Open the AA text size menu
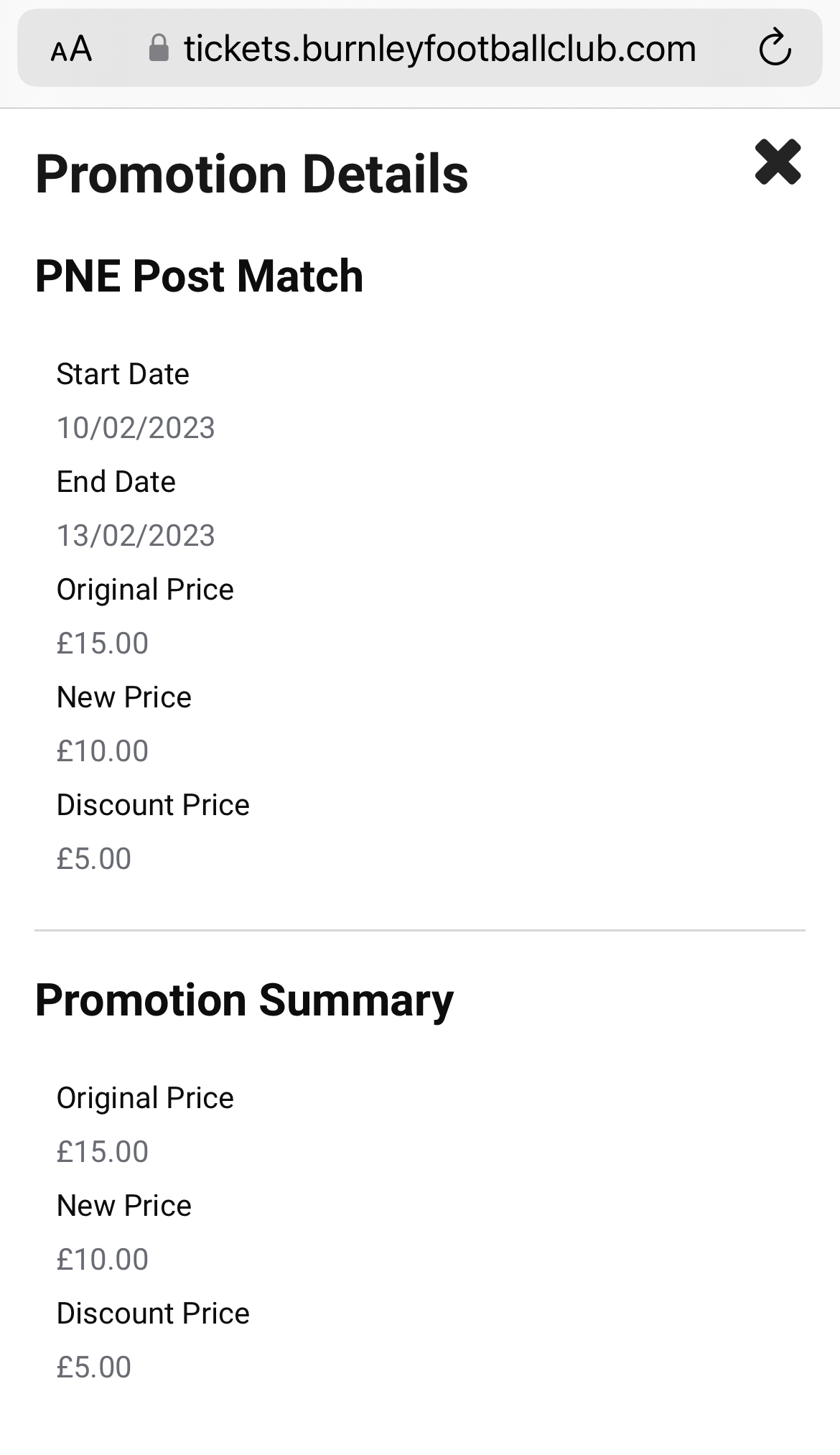The image size is (840, 1455). (x=71, y=49)
